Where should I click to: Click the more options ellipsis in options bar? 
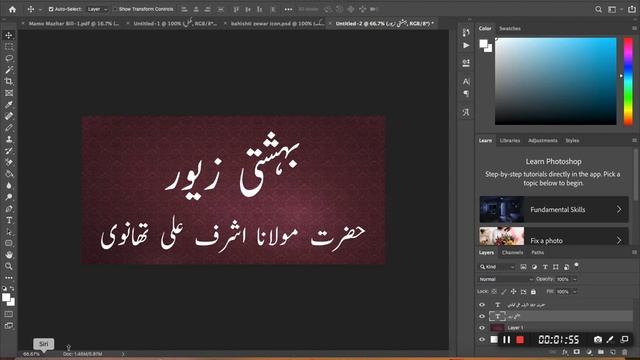[x=288, y=9]
